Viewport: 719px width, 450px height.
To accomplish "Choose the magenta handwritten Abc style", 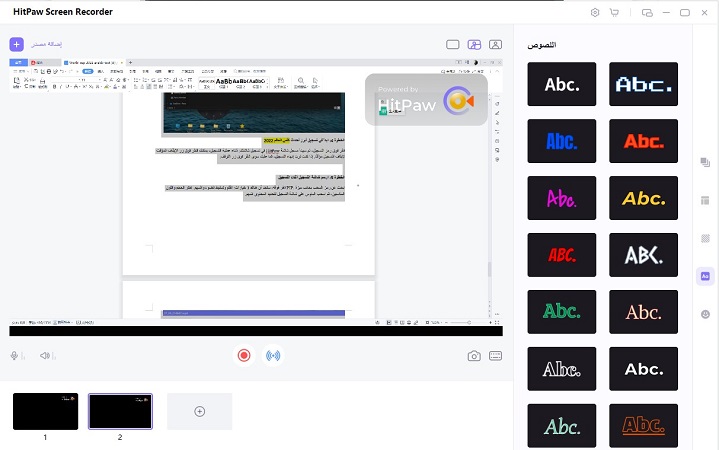I will tap(562, 198).
